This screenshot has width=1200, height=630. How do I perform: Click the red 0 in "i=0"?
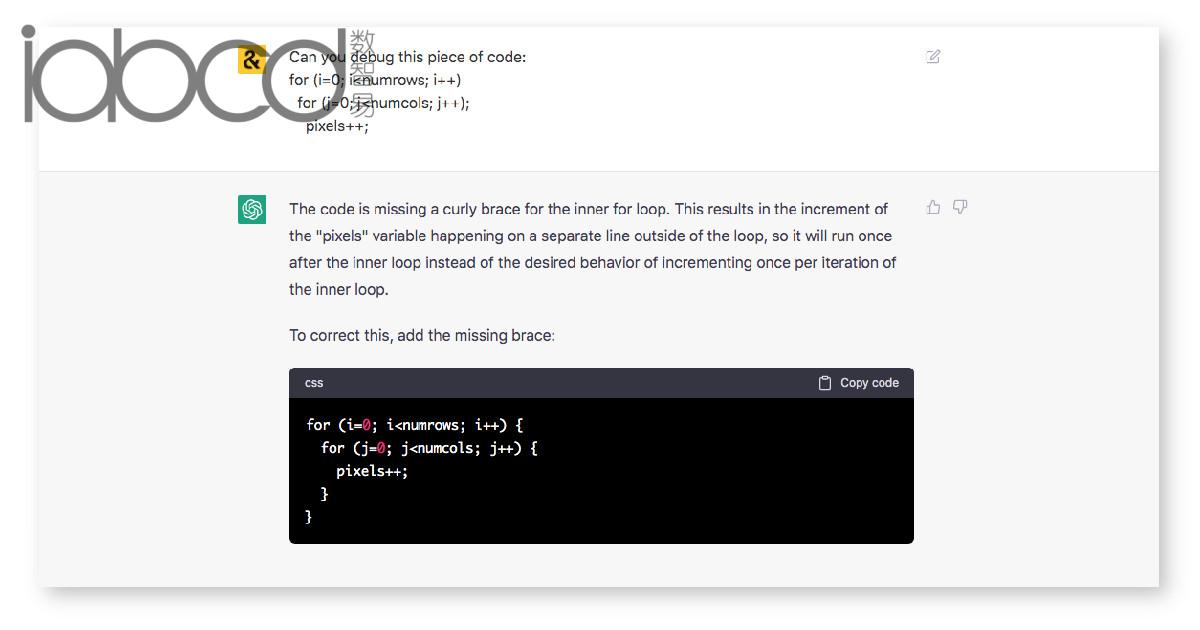click(x=367, y=425)
